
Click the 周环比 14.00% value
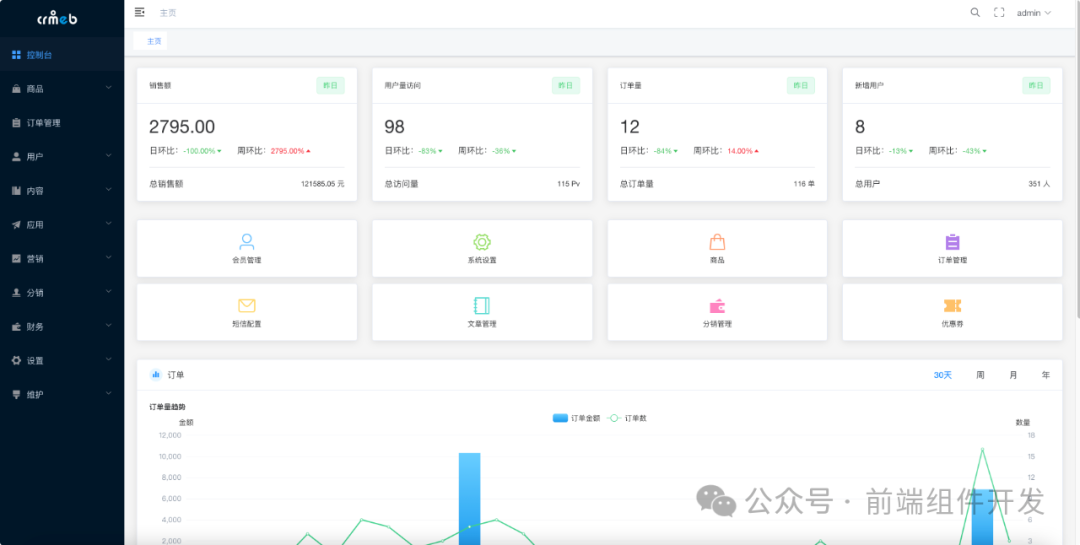741,150
